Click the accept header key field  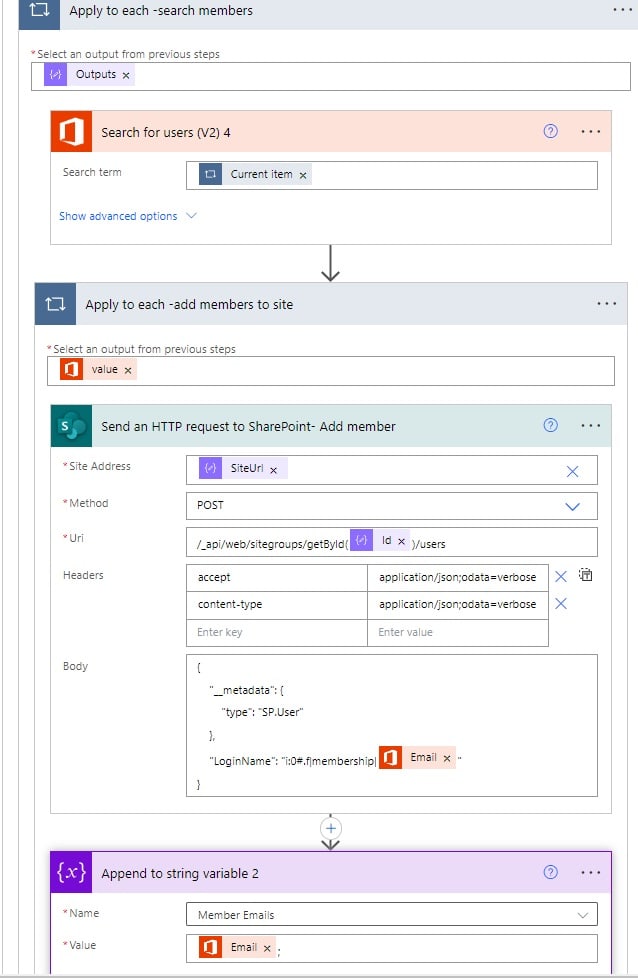[x=277, y=578]
